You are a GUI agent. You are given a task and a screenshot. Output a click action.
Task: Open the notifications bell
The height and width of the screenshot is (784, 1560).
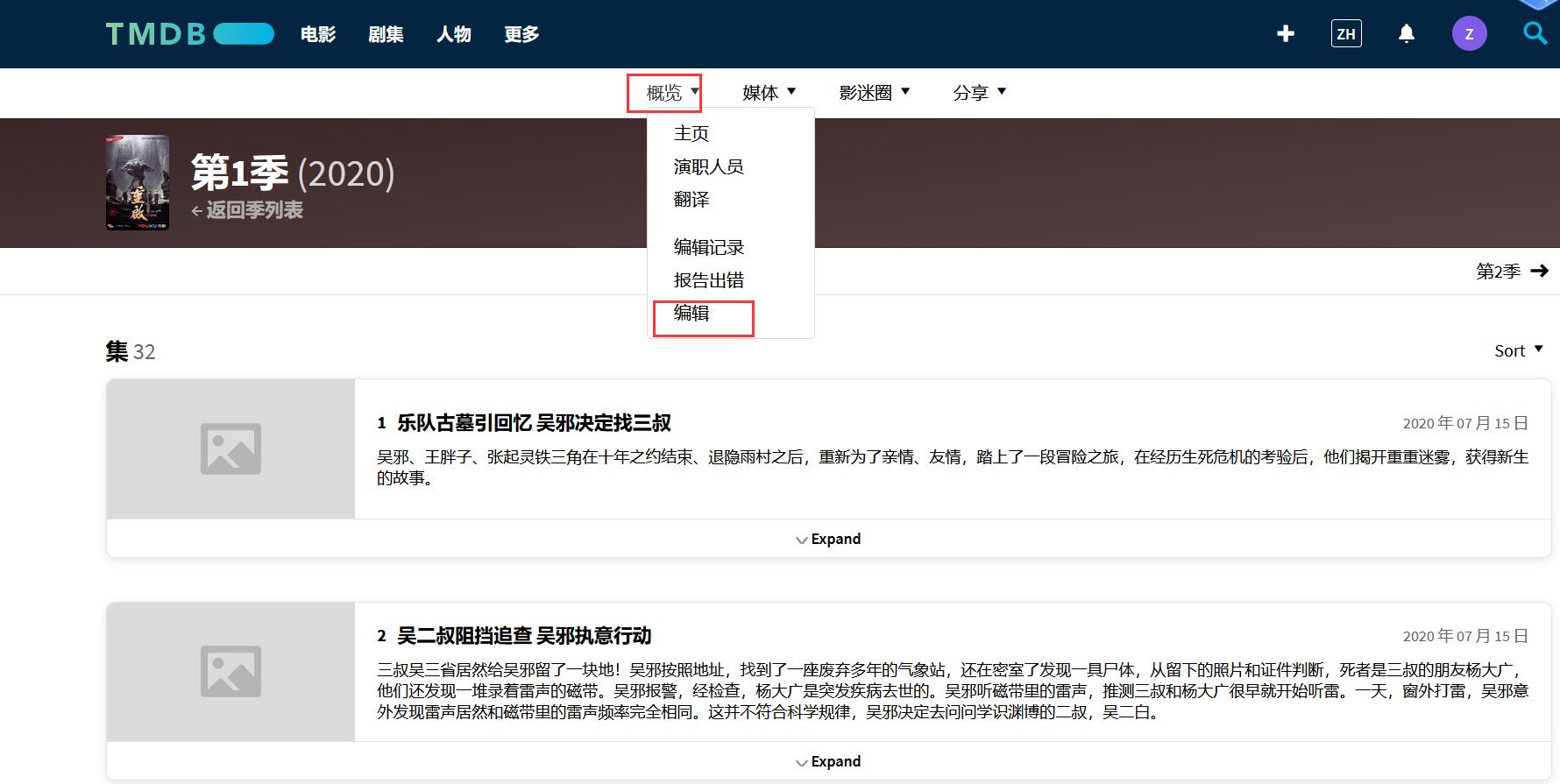[1406, 33]
